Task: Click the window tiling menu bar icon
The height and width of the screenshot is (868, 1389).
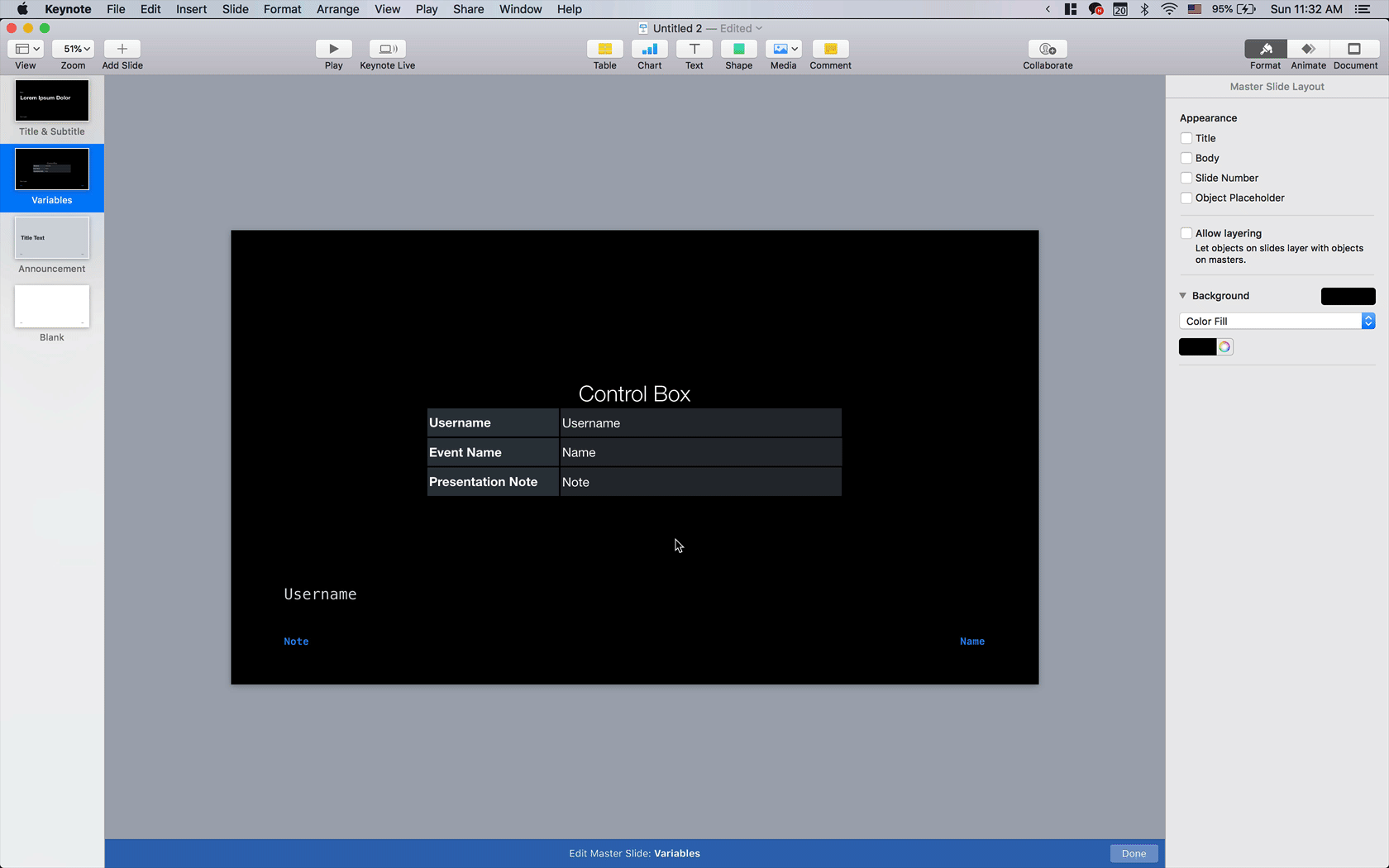Action: (1071, 9)
